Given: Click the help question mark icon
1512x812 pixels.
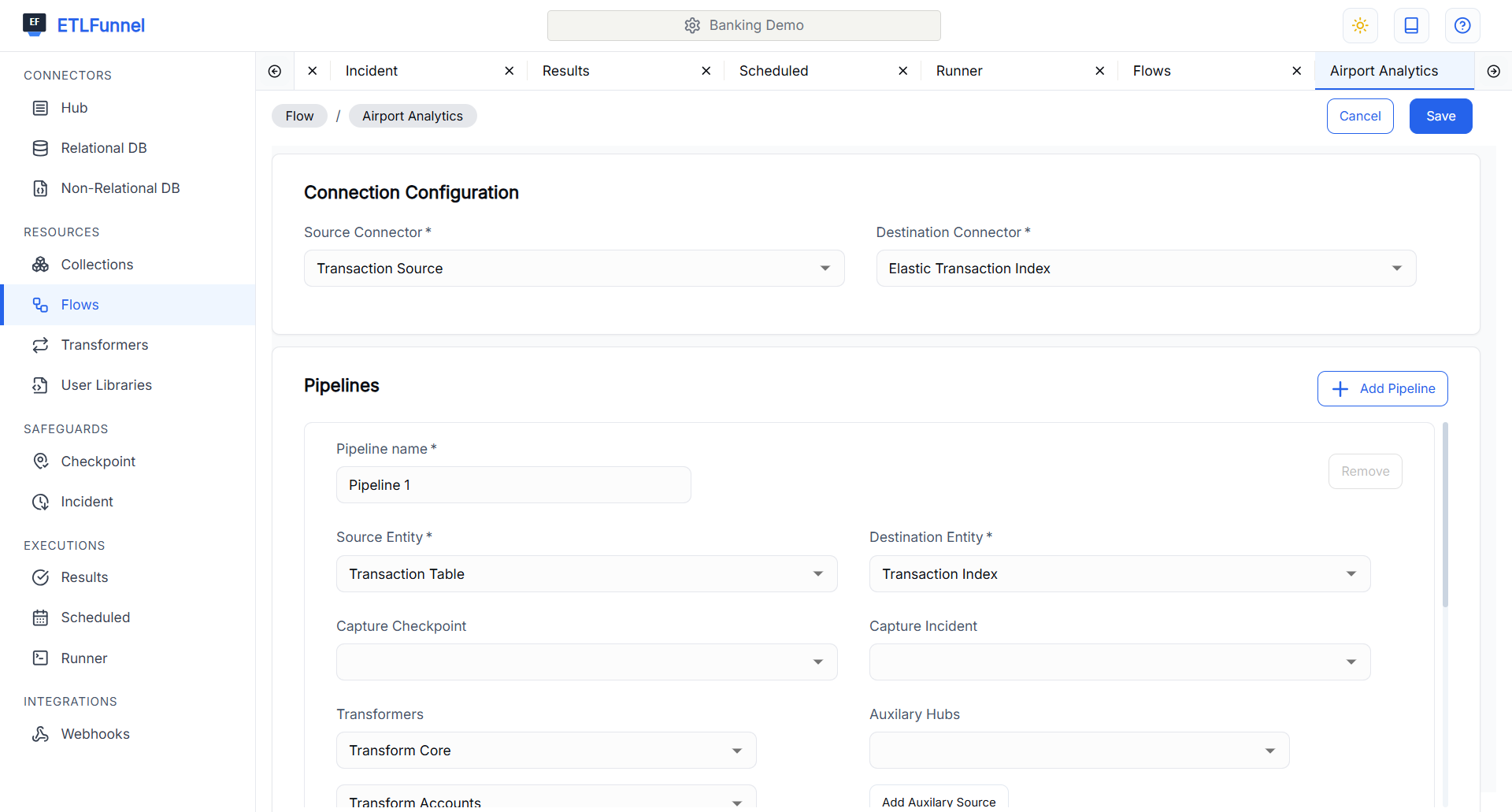Looking at the screenshot, I should pyautogui.click(x=1462, y=25).
